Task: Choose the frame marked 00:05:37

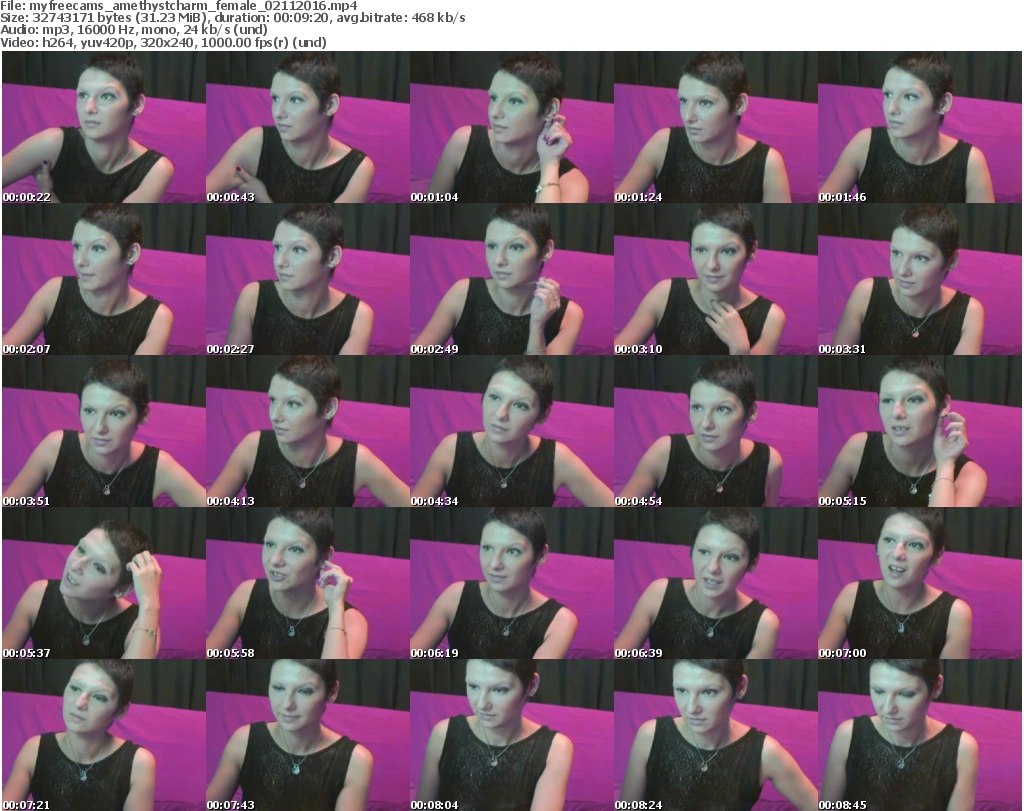Action: [x=104, y=583]
